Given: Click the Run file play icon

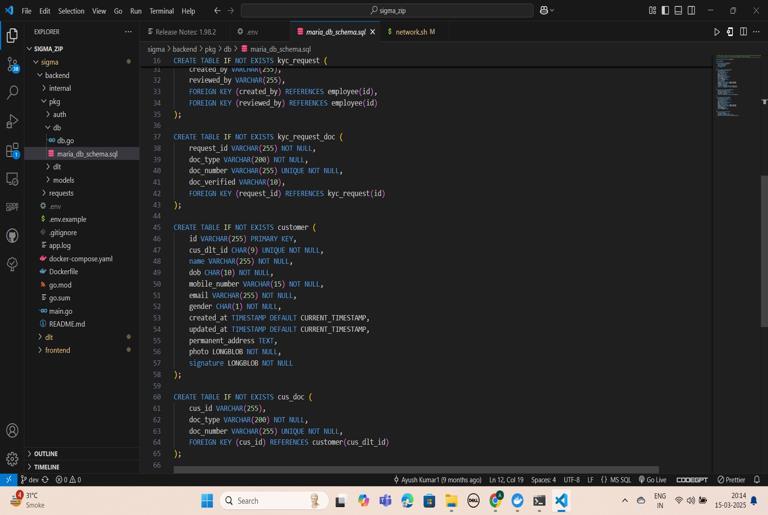Looking at the screenshot, I should [x=717, y=32].
